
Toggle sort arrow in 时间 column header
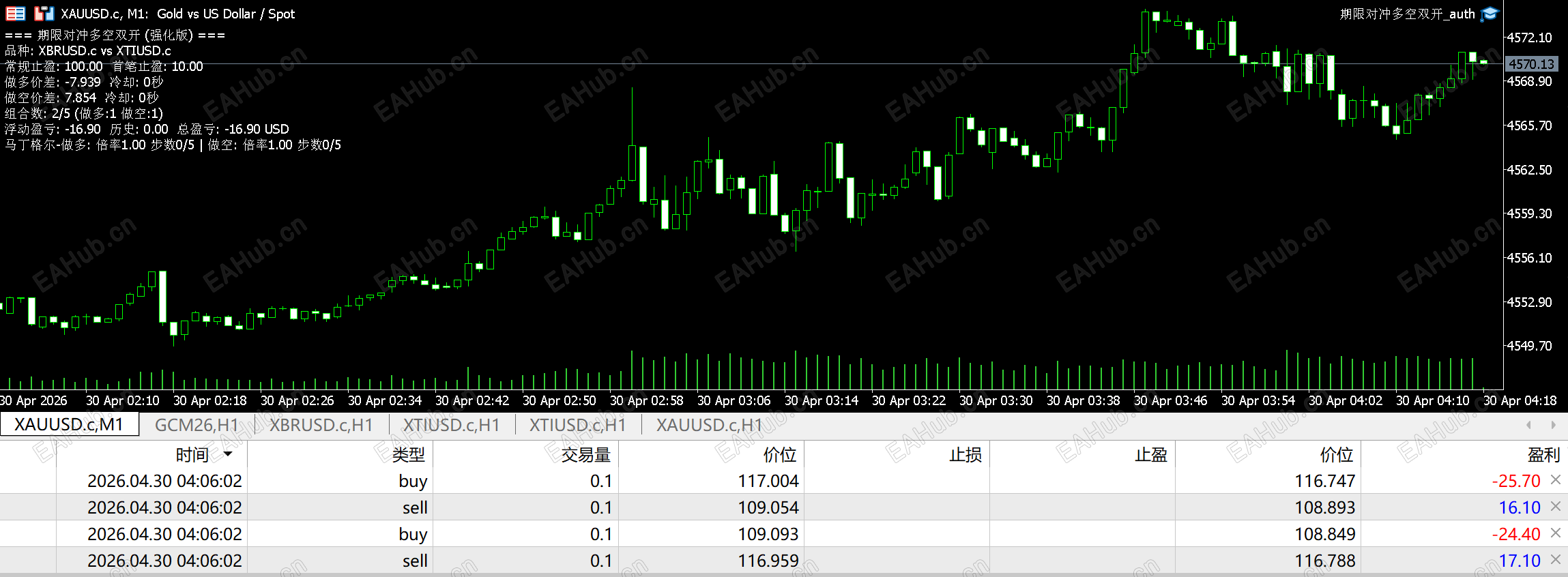point(228,454)
